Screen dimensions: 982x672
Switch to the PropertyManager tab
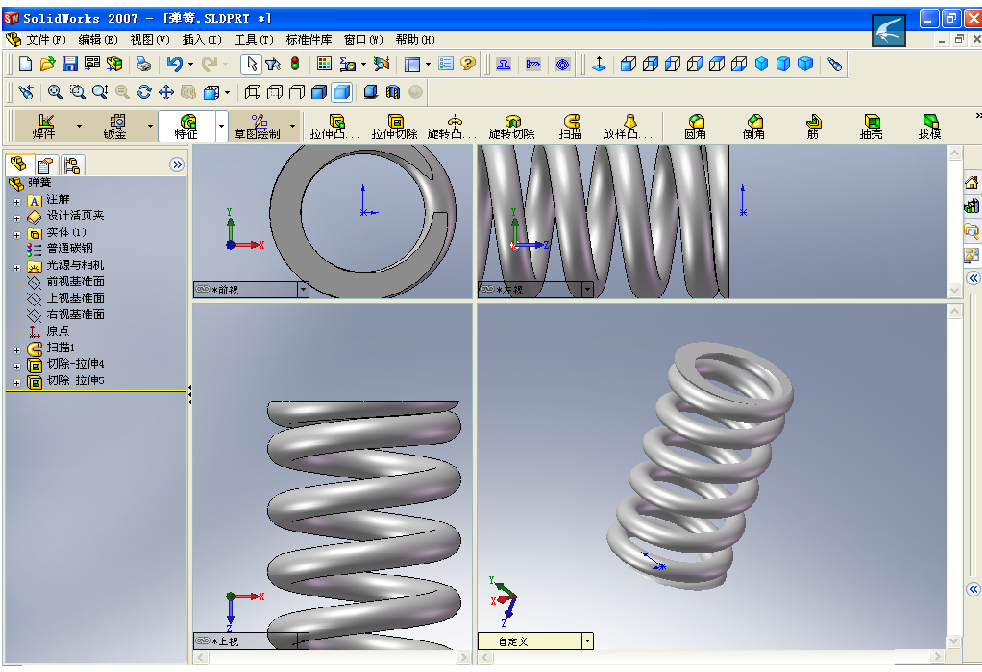pyautogui.click(x=46, y=165)
